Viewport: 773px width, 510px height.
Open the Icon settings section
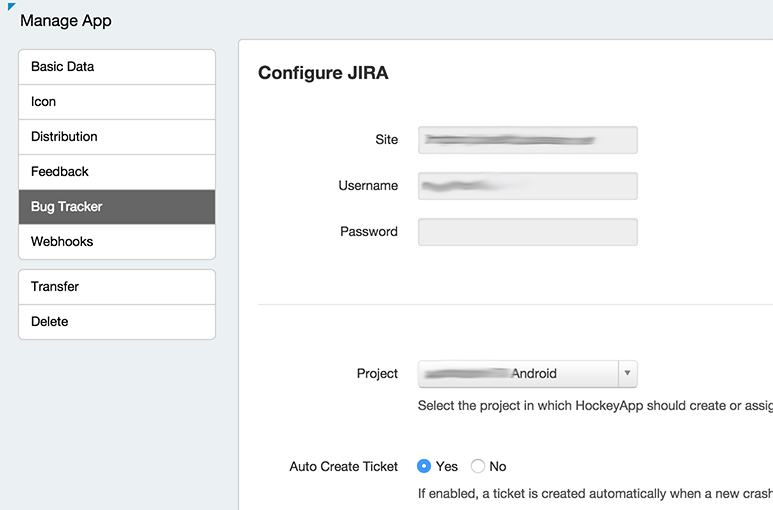click(x=117, y=102)
